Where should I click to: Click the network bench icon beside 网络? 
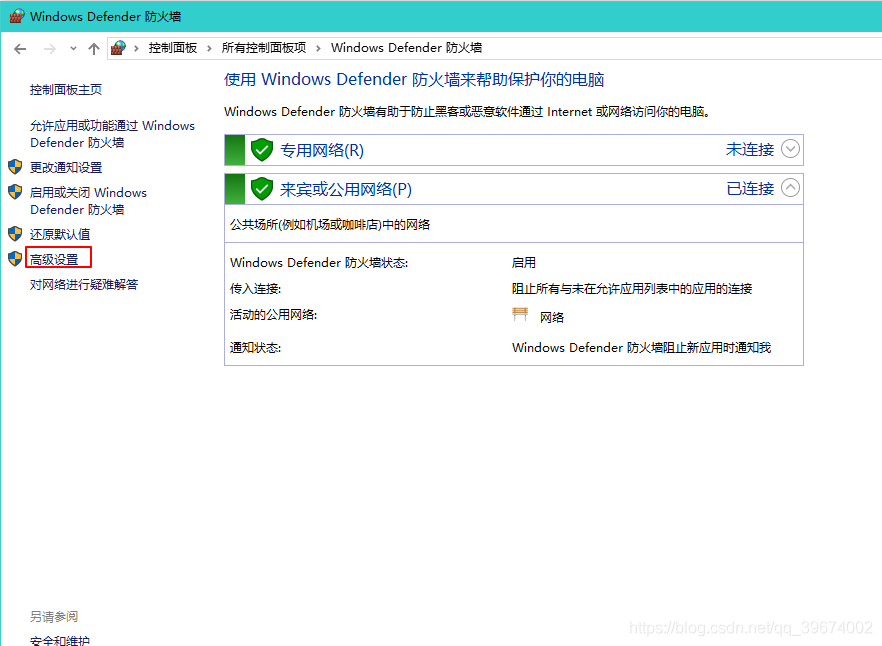point(520,314)
